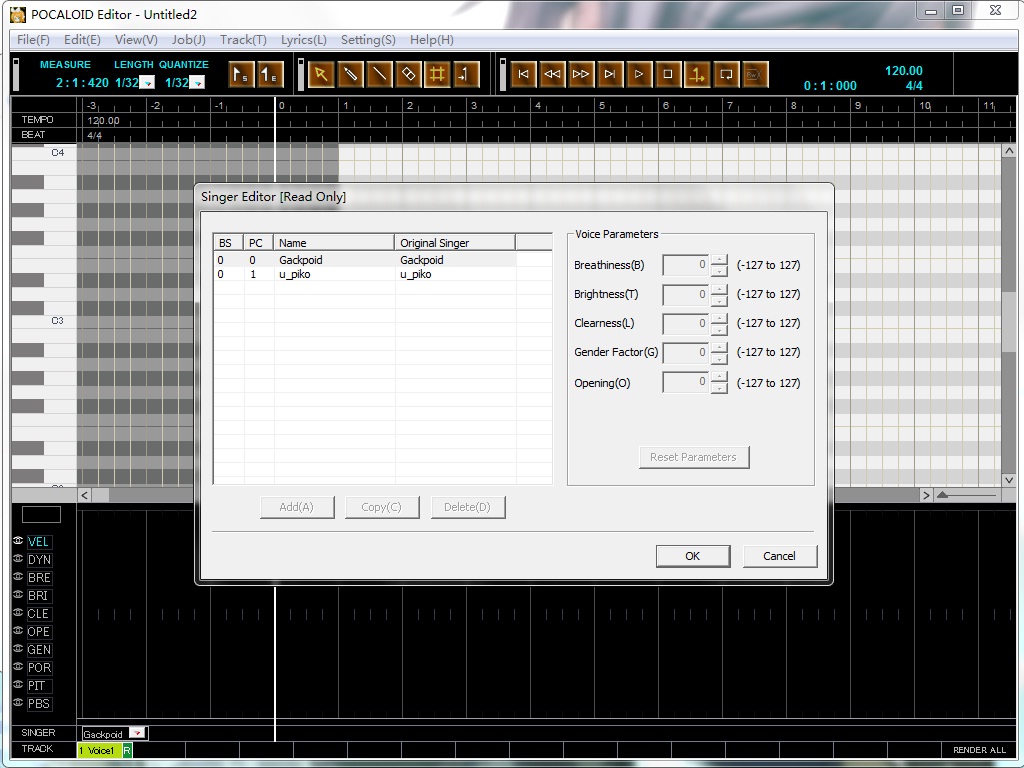The height and width of the screenshot is (768, 1024).
Task: Open the Gackpoid singer dropdown
Action: (136, 733)
